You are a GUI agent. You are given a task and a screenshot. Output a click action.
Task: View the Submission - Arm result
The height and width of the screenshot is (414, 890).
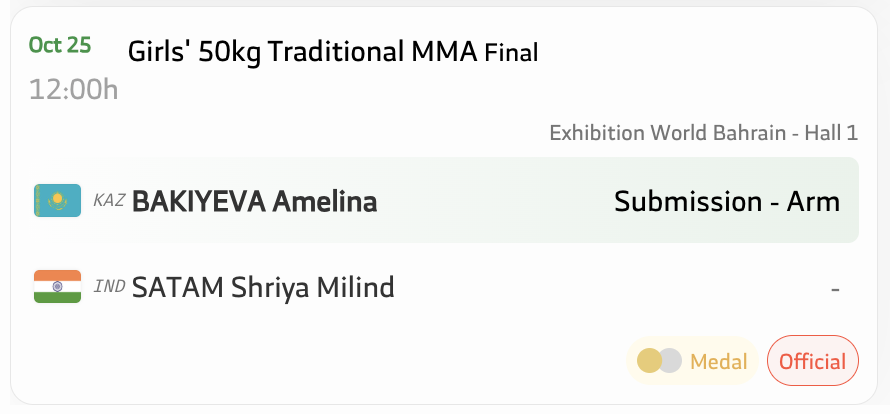point(726,202)
